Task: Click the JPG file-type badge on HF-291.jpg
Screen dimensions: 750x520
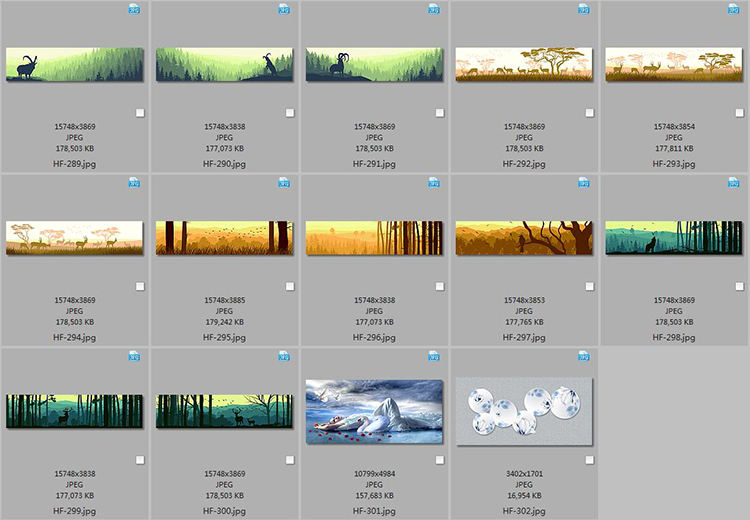Action: pos(434,9)
